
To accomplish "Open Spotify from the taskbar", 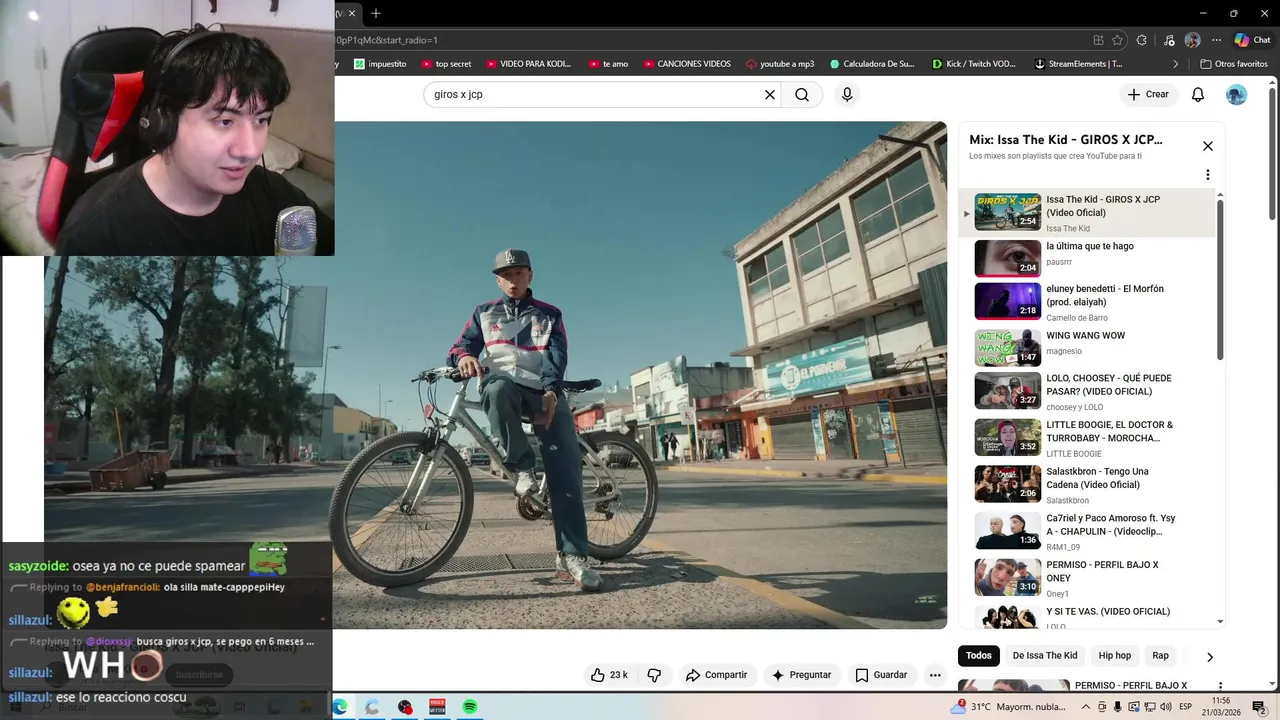I will [469, 707].
